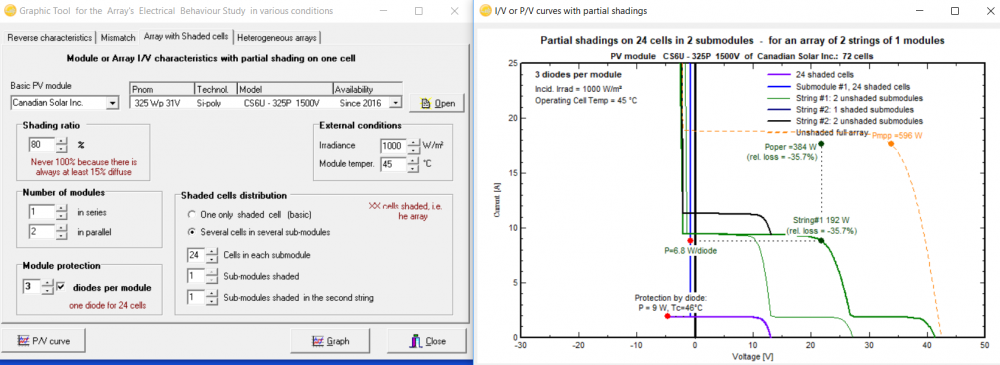1000x365 pixels.
Task: Click the Open module button
Action: click(438, 103)
